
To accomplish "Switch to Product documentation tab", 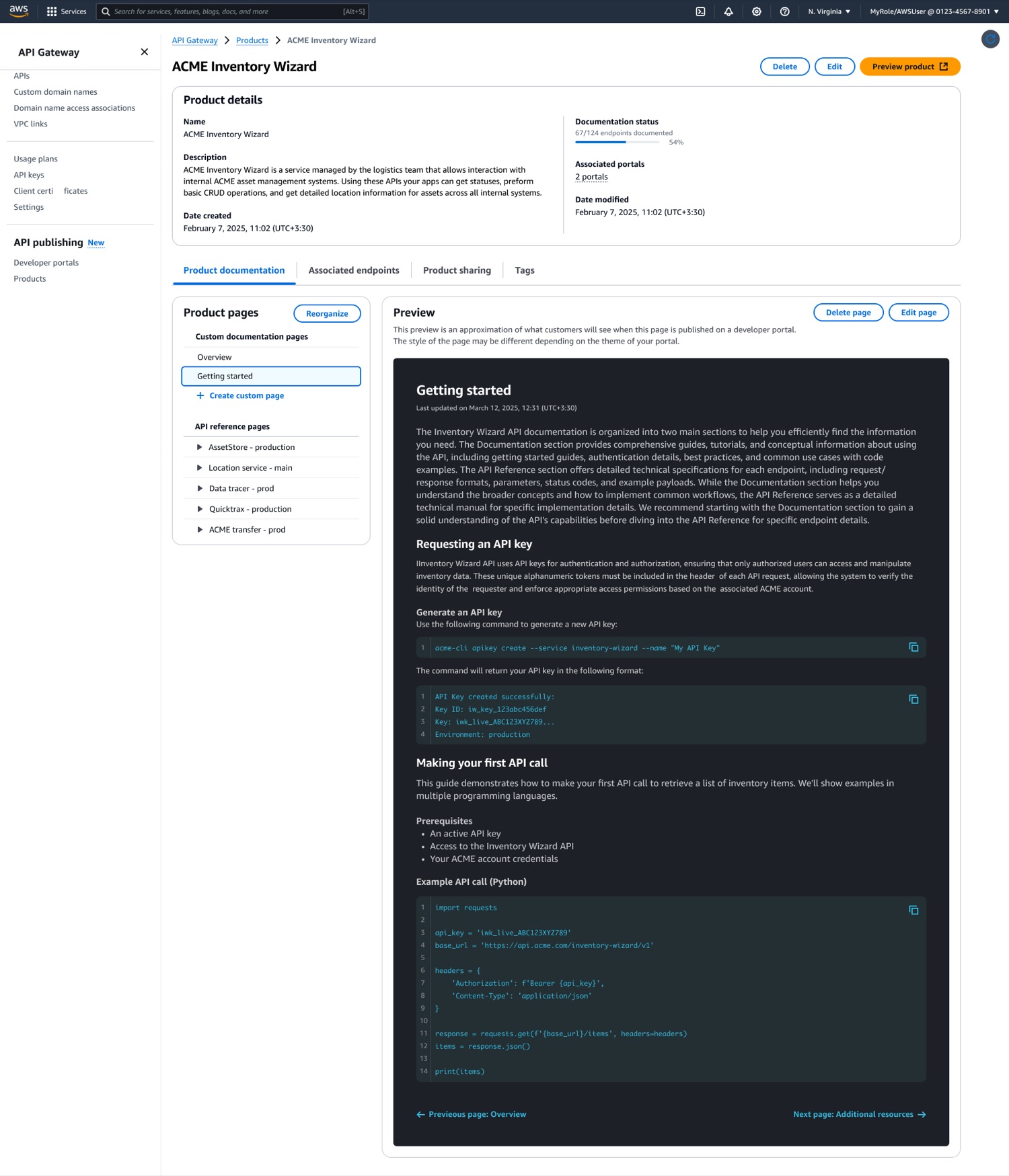I will [x=234, y=270].
